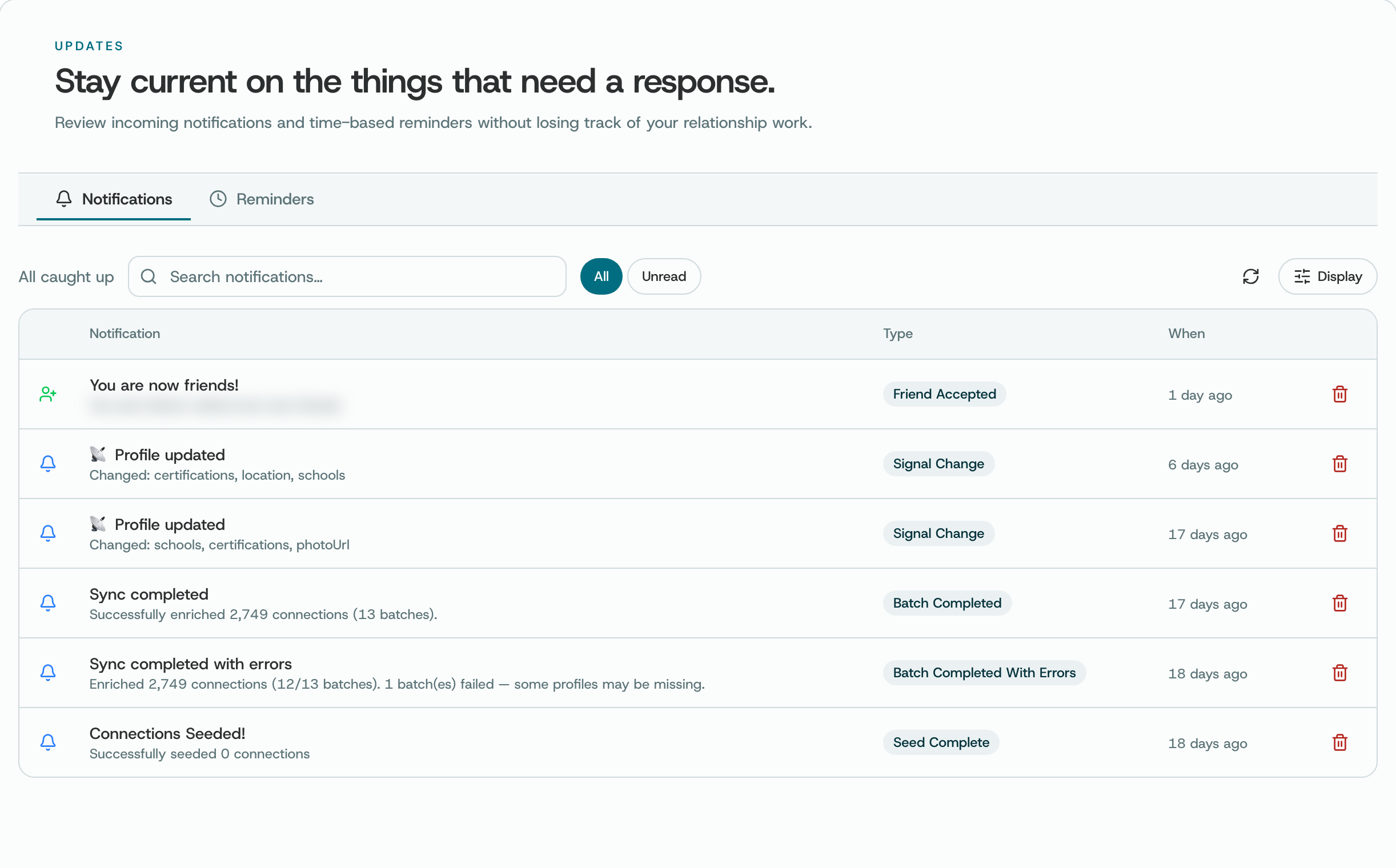Viewport: 1396px width, 868px height.
Task: Click the refresh notifications icon
Action: [x=1250, y=277]
